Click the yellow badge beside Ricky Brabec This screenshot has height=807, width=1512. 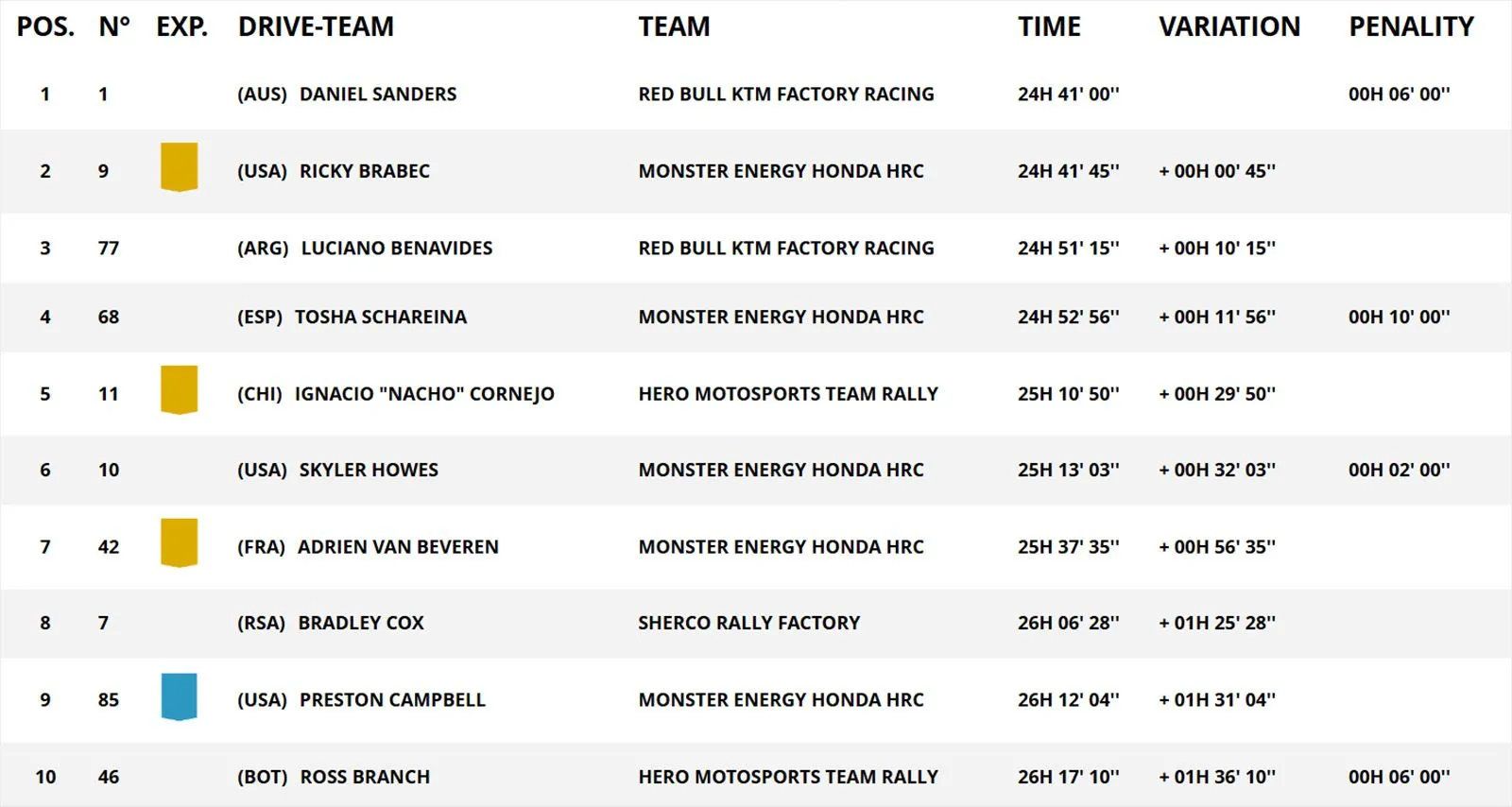[x=179, y=167]
